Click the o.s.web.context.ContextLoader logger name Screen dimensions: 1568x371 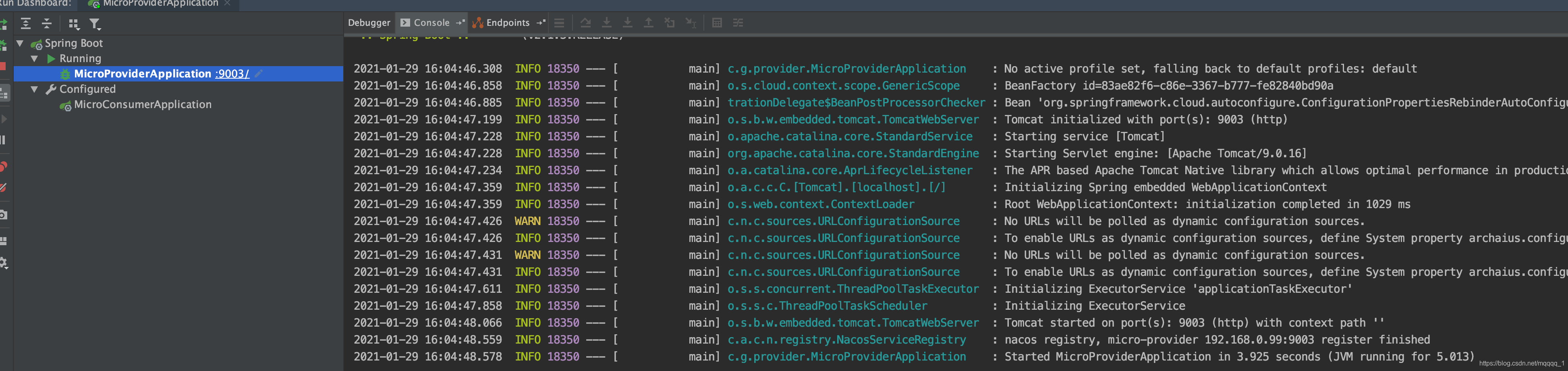coord(821,204)
